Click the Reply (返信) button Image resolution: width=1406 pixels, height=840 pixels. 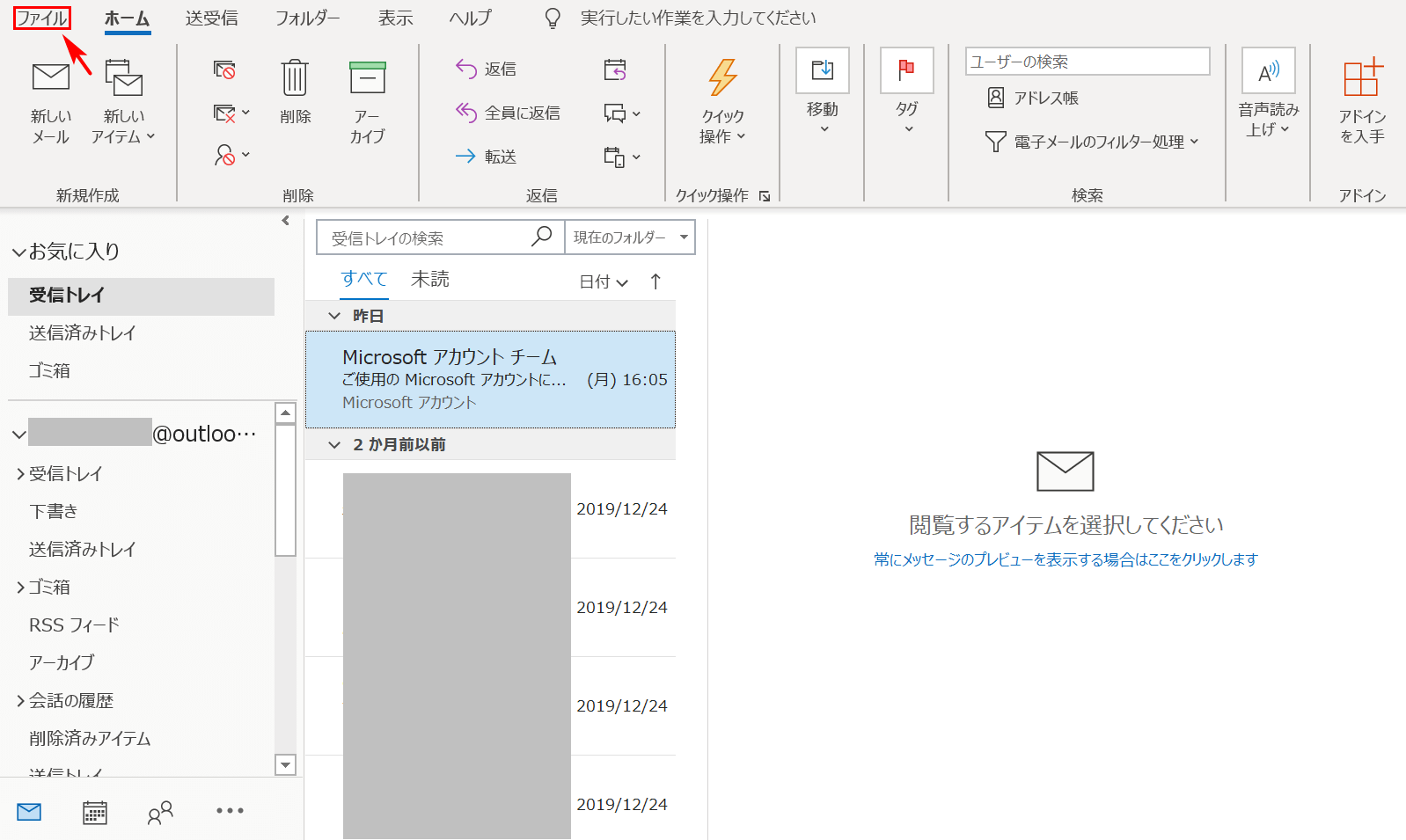click(x=487, y=69)
